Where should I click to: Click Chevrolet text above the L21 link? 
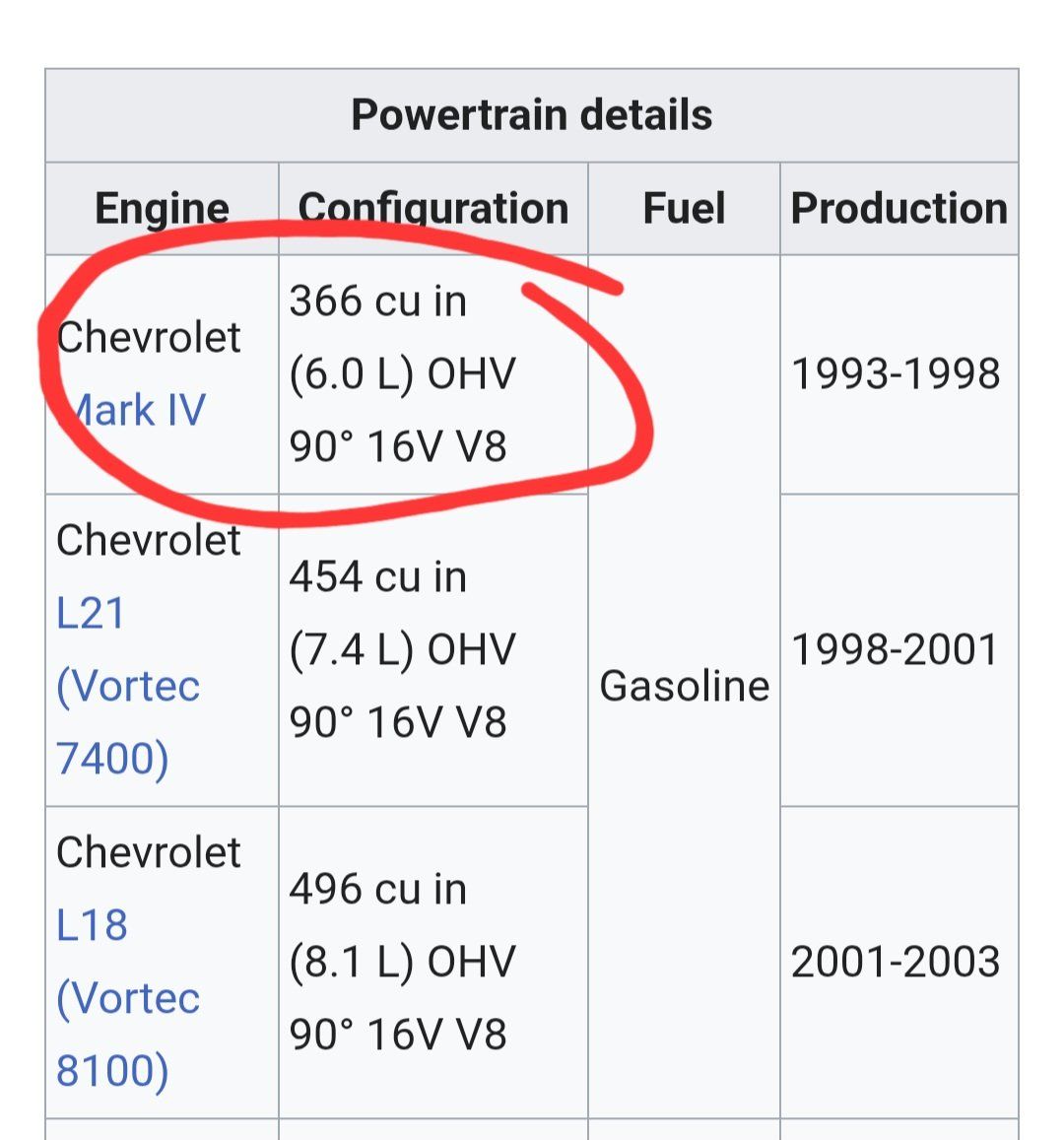[x=149, y=540]
